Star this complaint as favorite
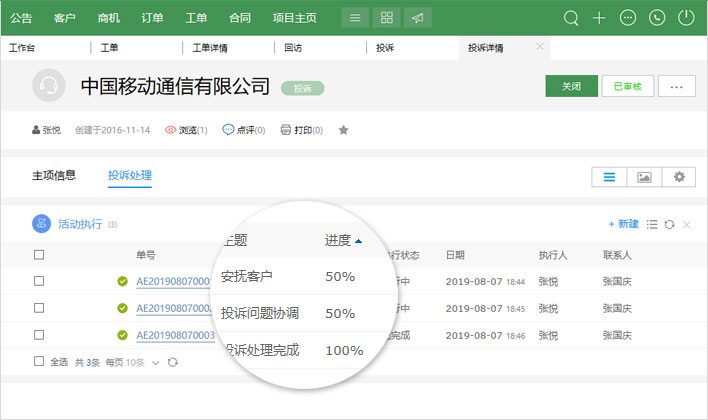 [x=344, y=130]
